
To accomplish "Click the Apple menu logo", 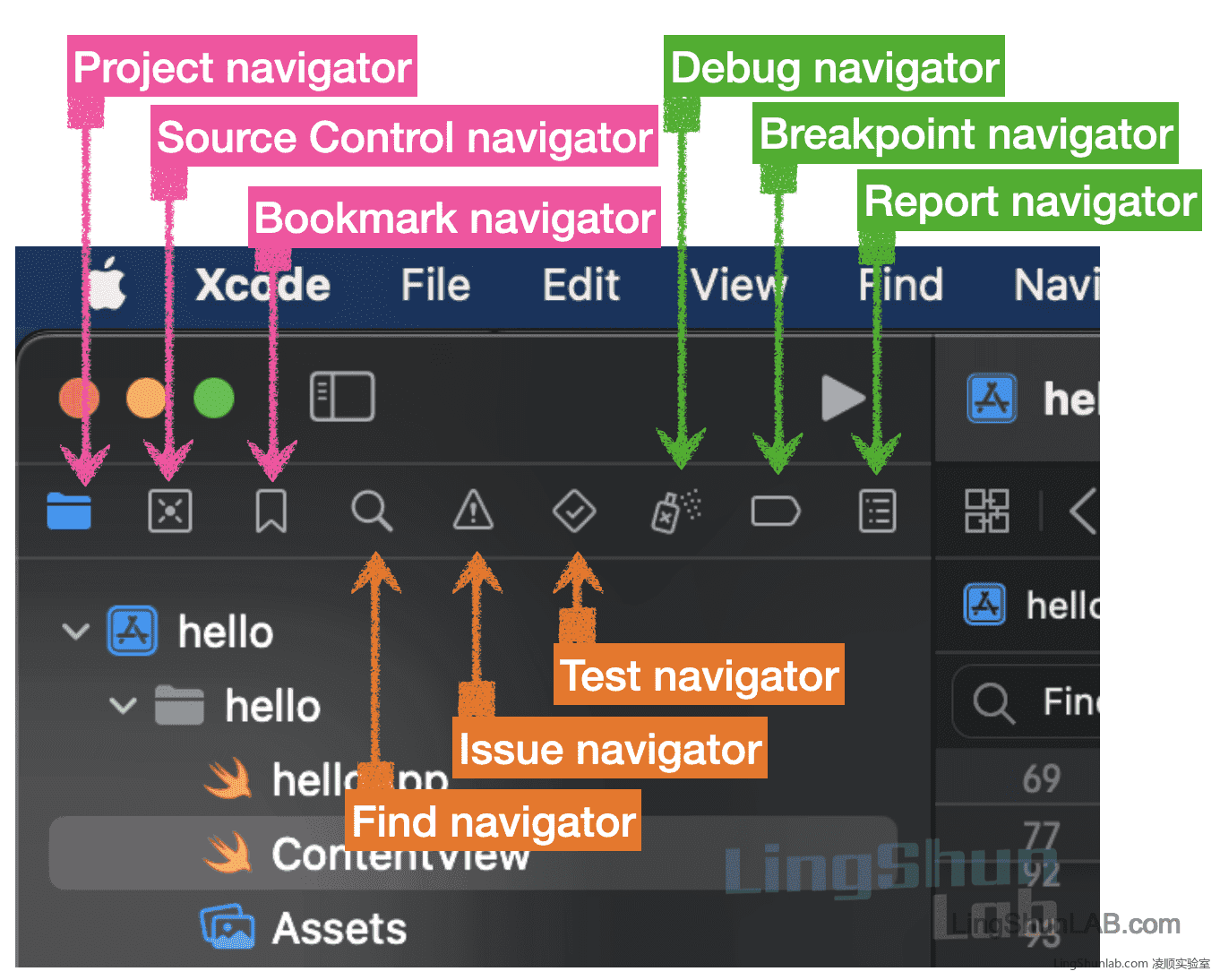I will tap(107, 285).
